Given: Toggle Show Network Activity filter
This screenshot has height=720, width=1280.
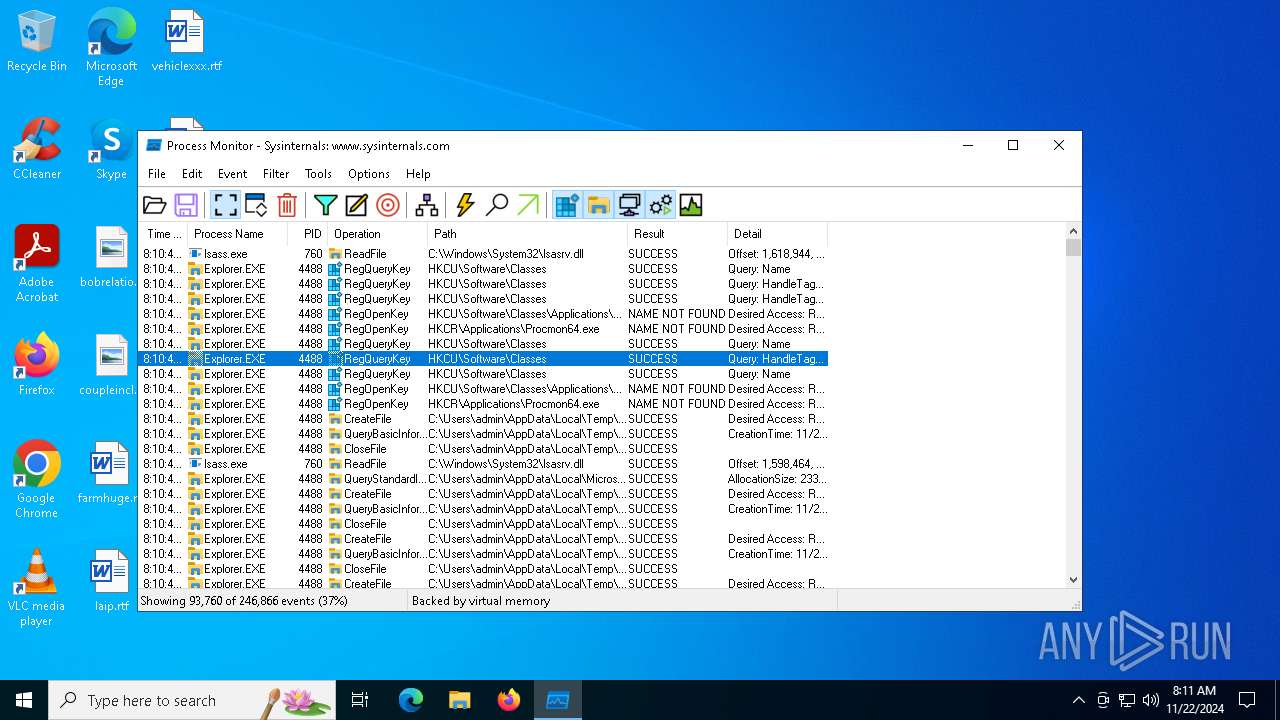Looking at the screenshot, I should click(629, 205).
